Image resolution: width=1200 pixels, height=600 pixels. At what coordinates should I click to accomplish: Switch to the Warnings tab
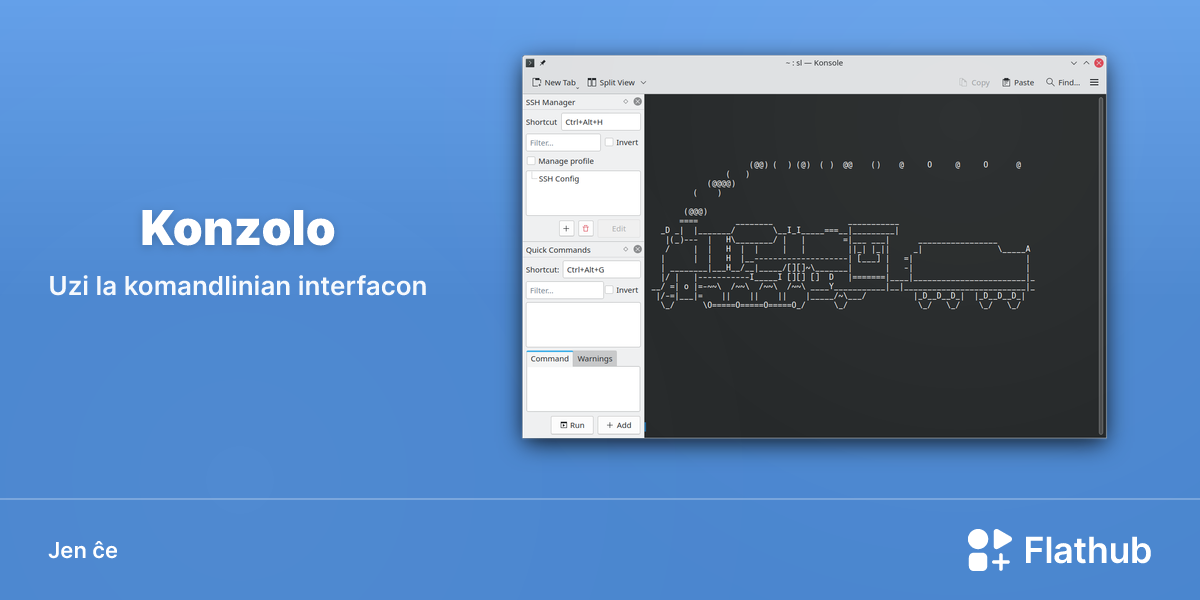coord(595,358)
